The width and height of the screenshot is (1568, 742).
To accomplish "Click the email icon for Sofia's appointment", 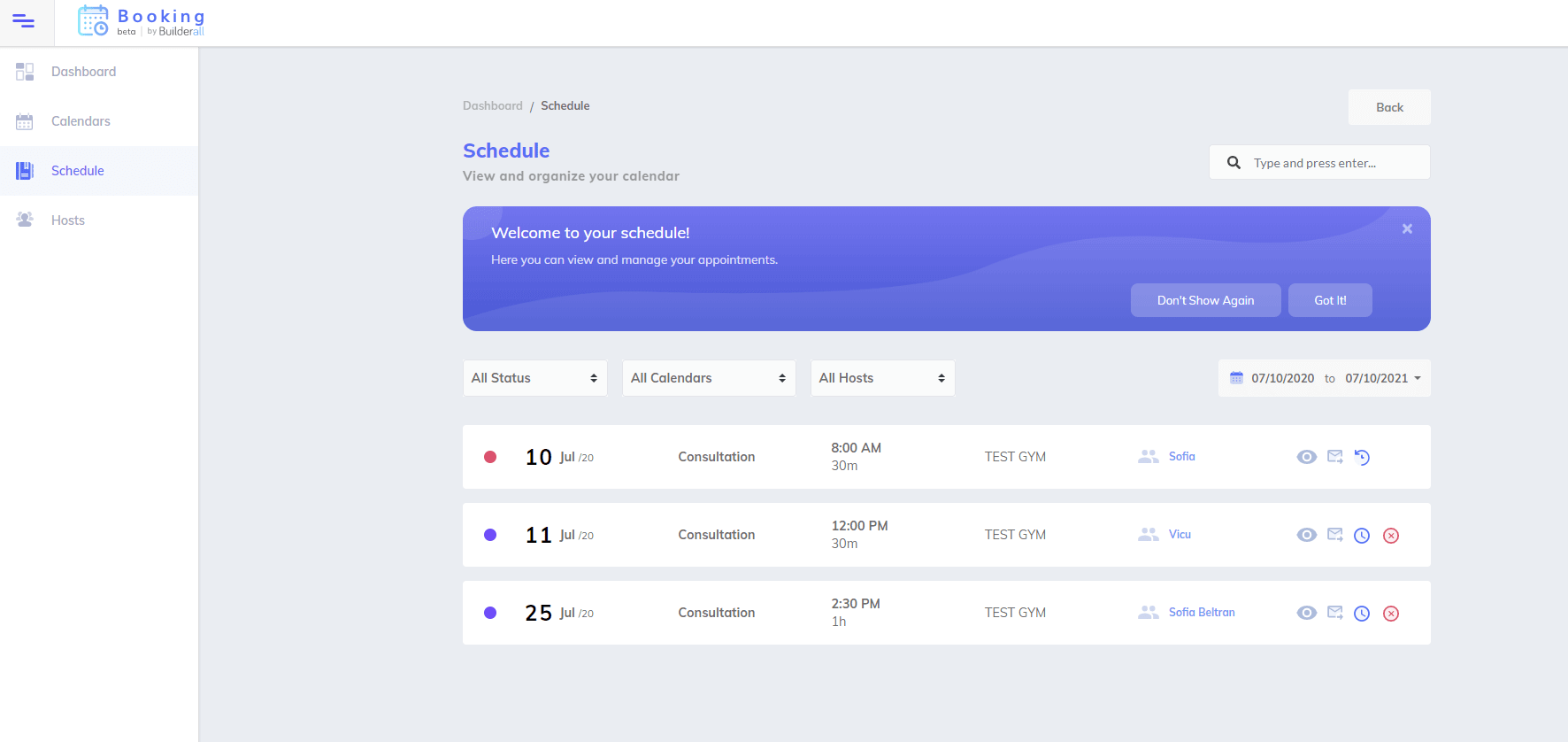I will [1335, 457].
